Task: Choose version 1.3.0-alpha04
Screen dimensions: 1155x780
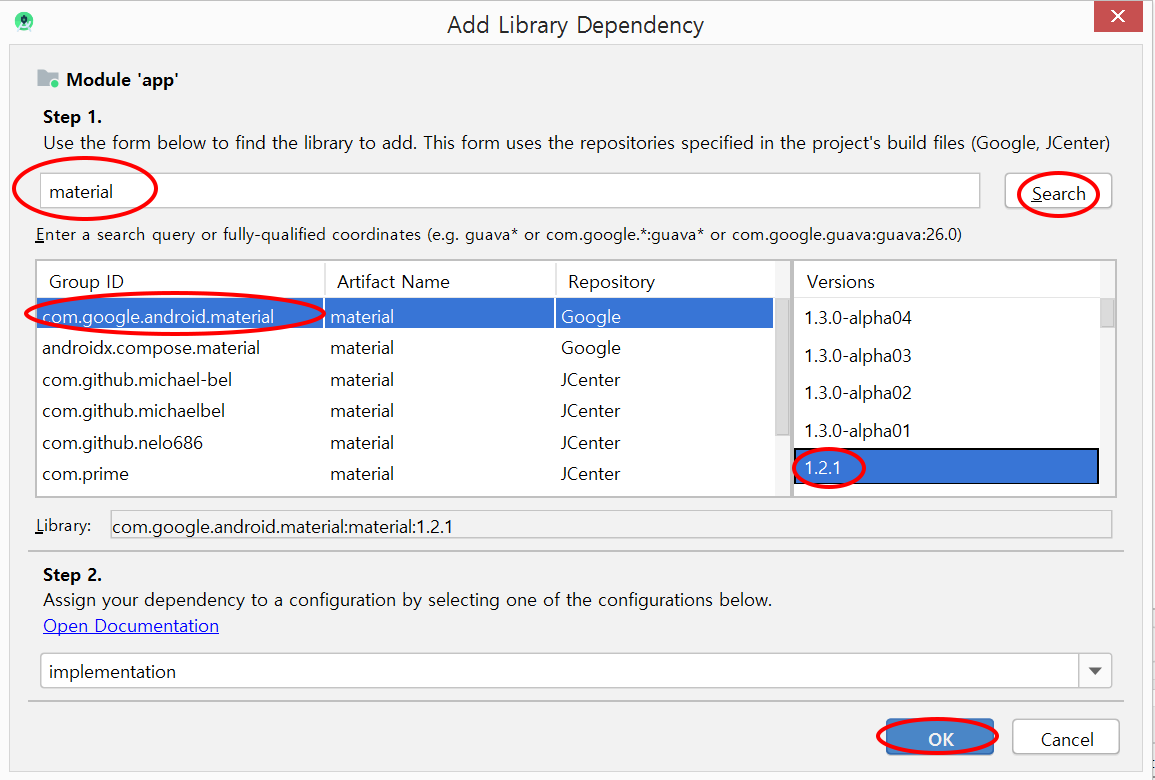Action: click(x=947, y=317)
